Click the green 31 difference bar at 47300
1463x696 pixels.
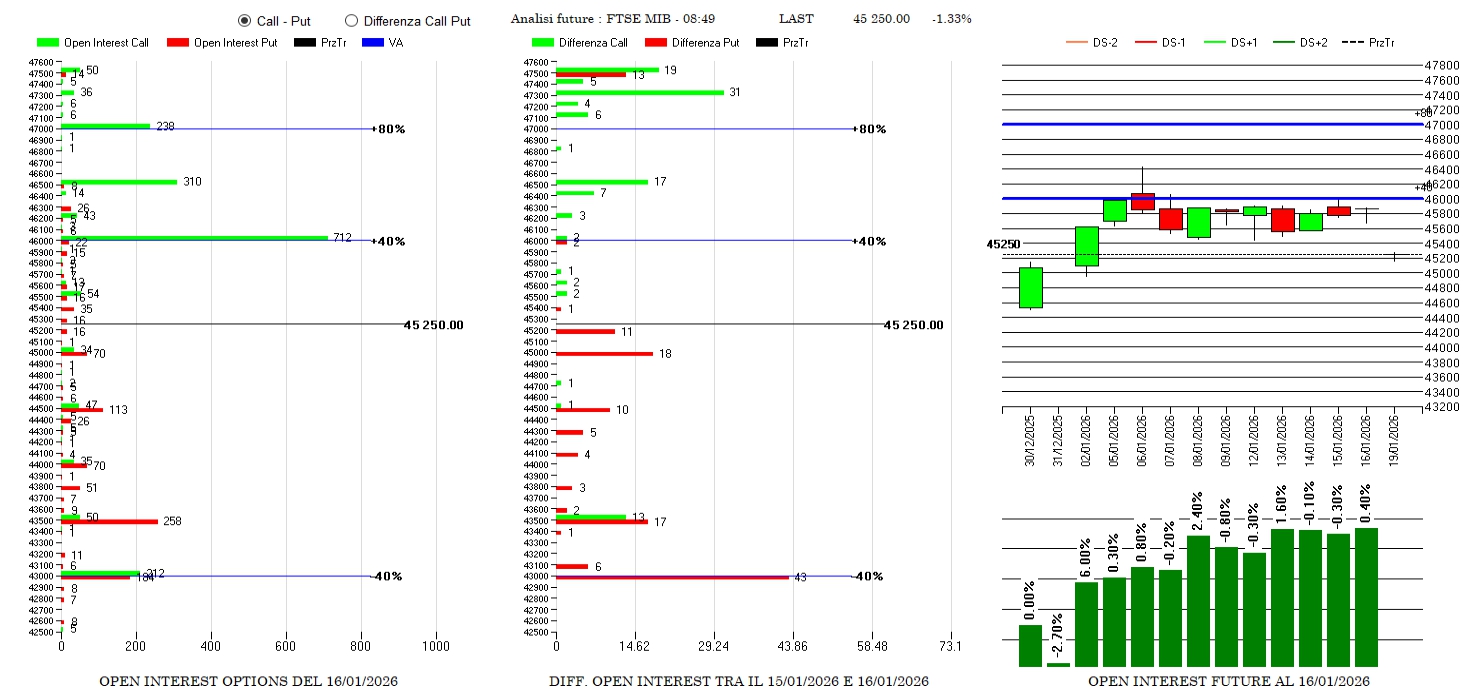pos(639,93)
